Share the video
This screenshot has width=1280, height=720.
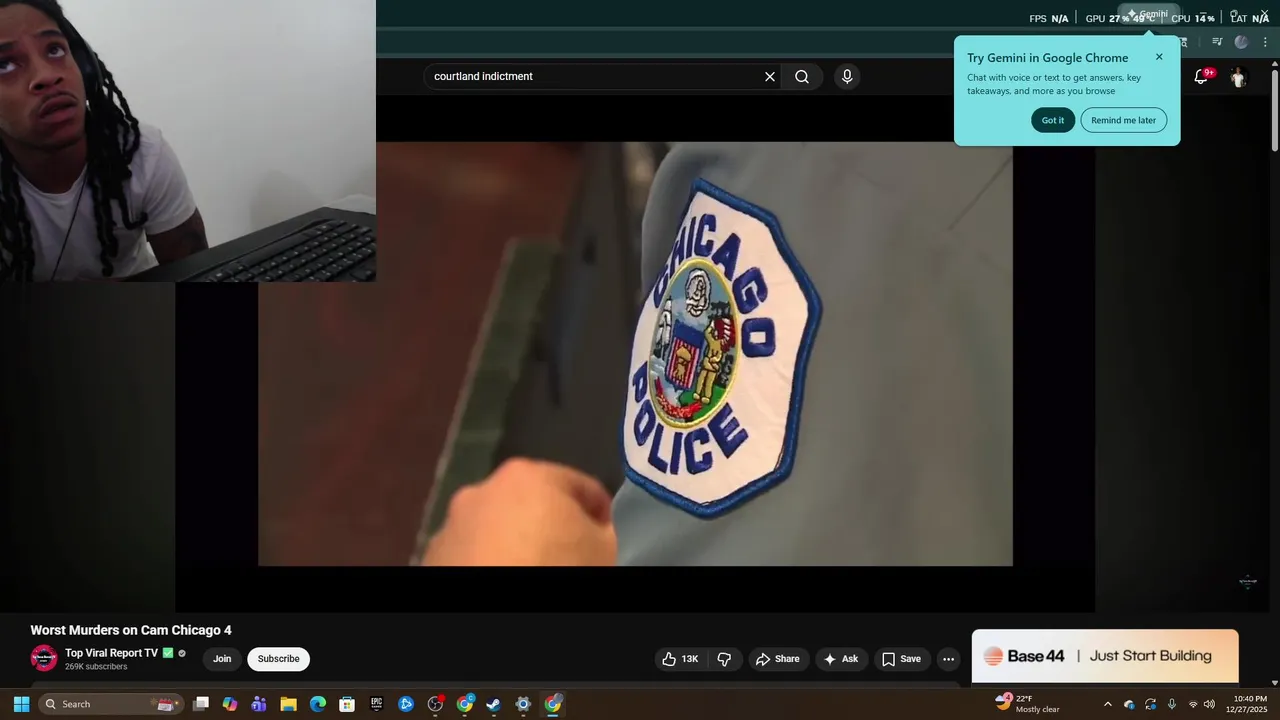pos(777,659)
